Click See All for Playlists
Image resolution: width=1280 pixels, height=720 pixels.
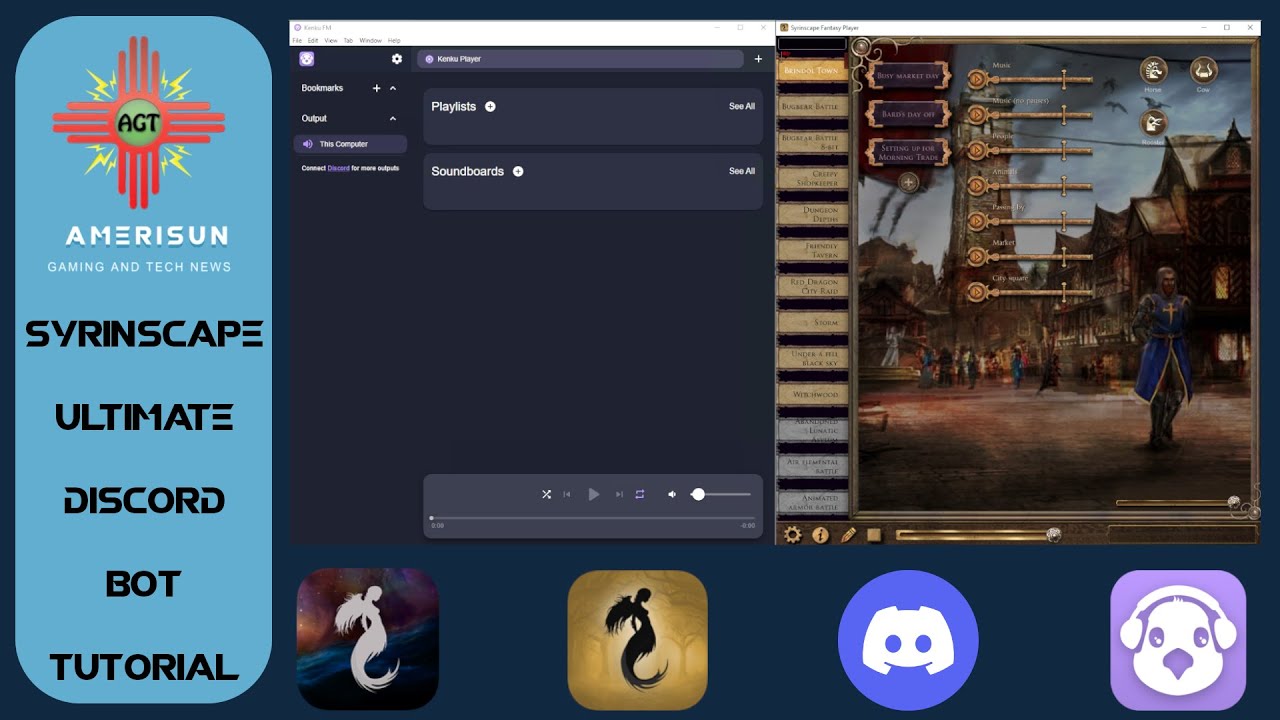tap(742, 106)
